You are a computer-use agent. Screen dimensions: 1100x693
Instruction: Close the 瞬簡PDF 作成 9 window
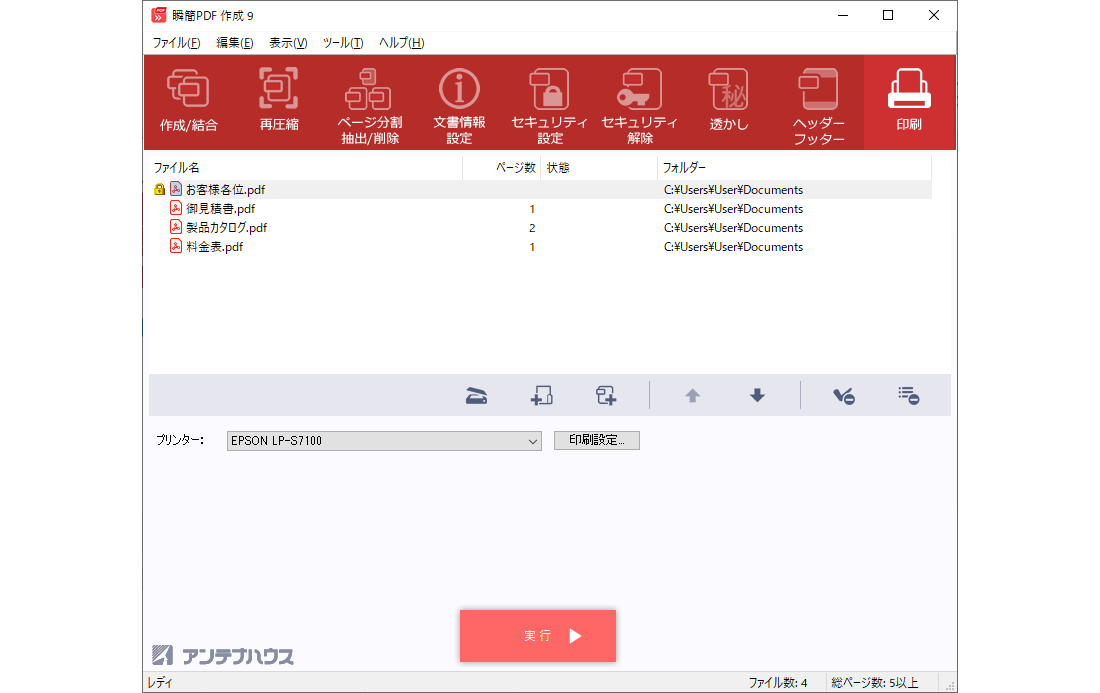coord(934,15)
